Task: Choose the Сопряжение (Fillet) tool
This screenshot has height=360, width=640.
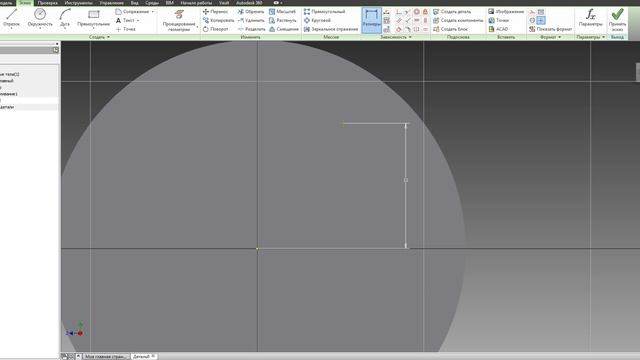Action: click(x=132, y=11)
